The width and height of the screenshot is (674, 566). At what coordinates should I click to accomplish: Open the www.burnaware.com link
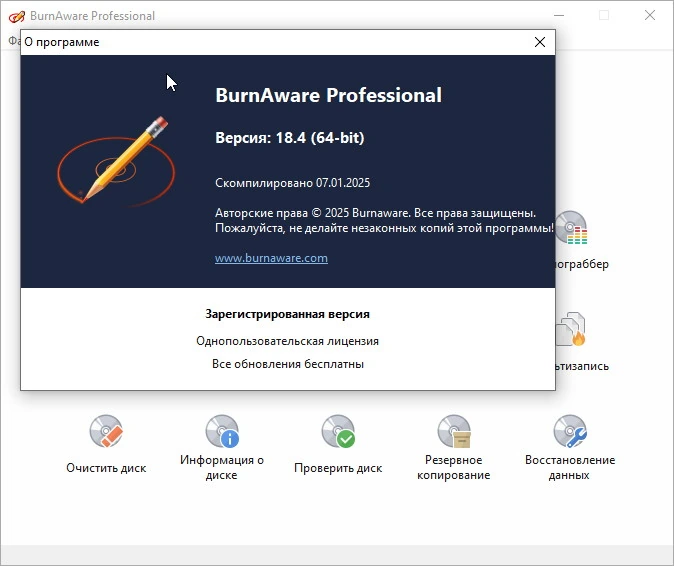click(271, 258)
